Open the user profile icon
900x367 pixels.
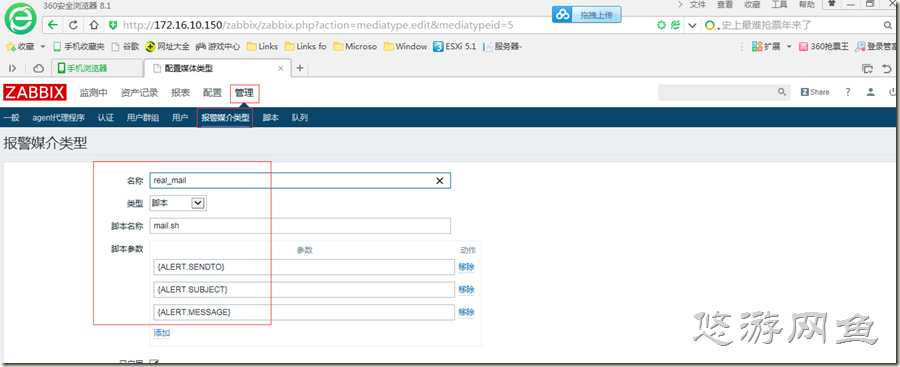coord(871,92)
